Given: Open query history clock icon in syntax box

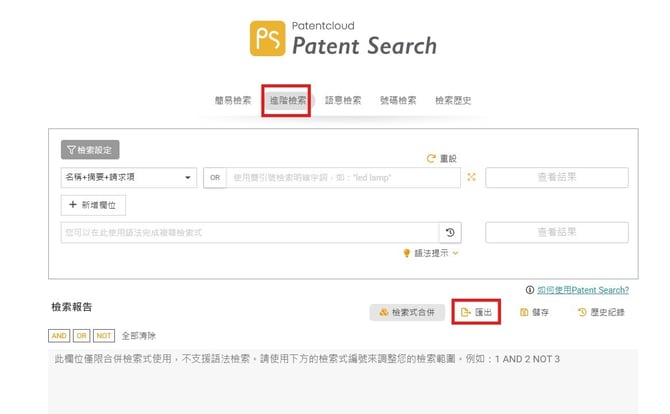Looking at the screenshot, I should pyautogui.click(x=450, y=232).
